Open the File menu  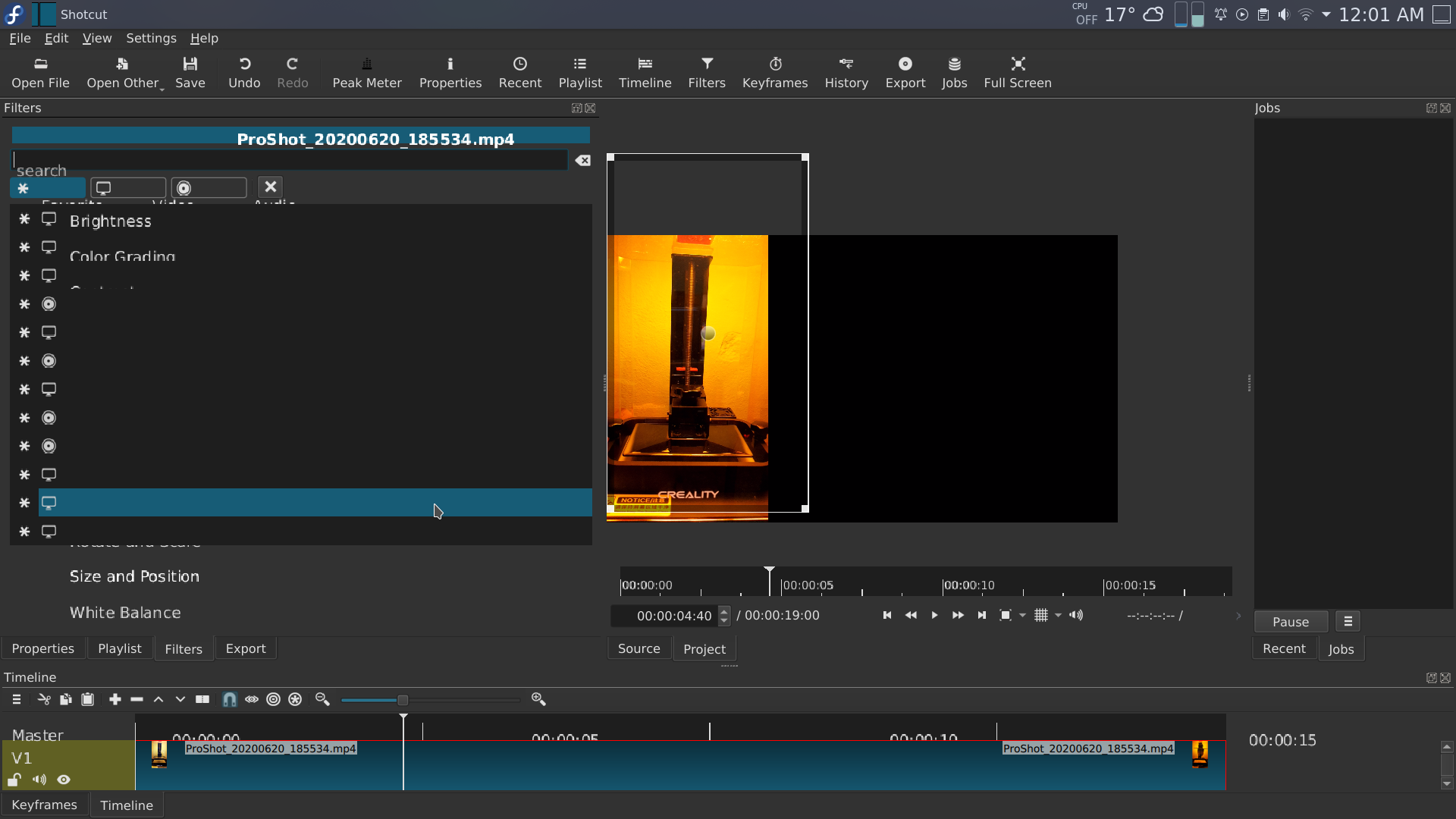20,38
